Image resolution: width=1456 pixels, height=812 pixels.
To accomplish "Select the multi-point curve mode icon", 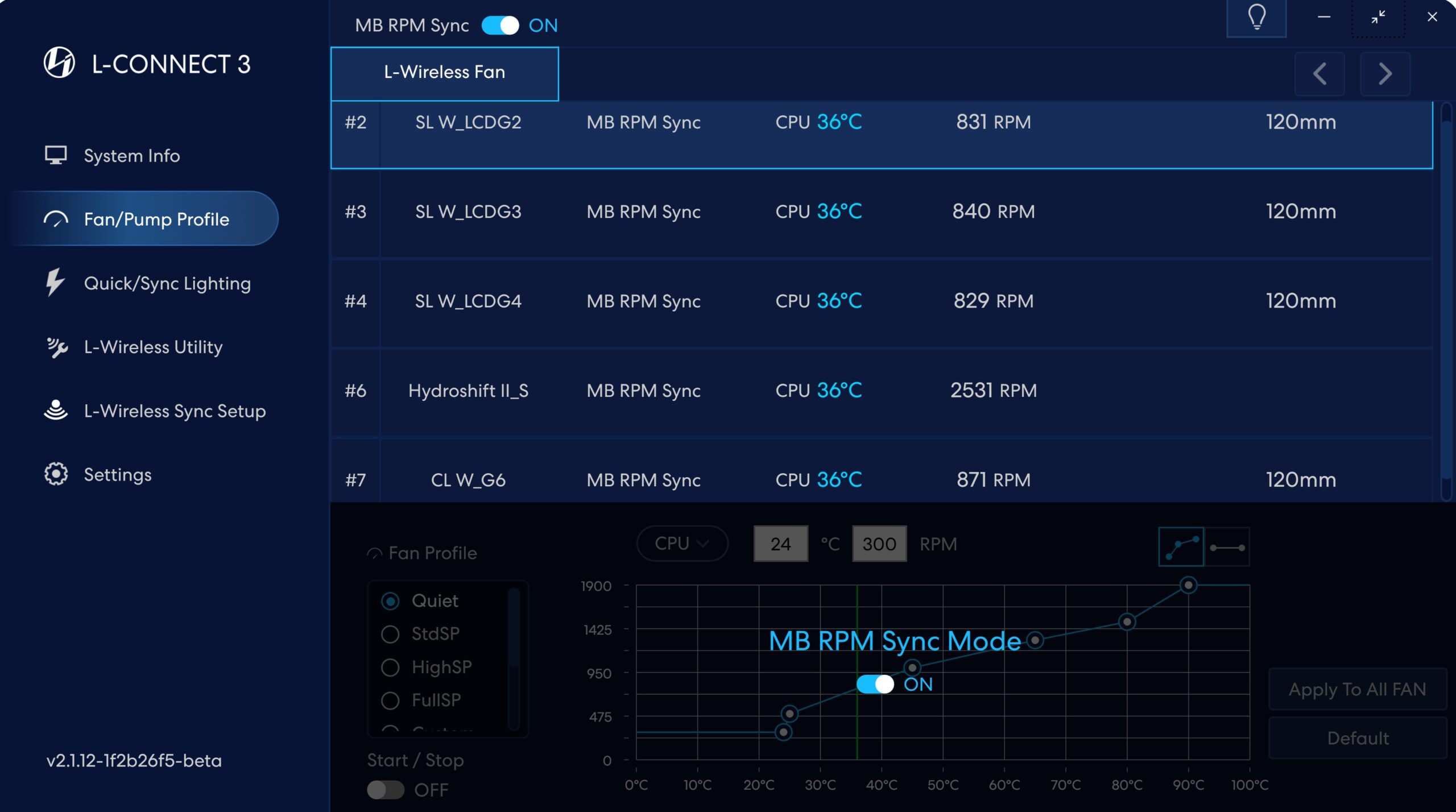I will (x=1181, y=547).
